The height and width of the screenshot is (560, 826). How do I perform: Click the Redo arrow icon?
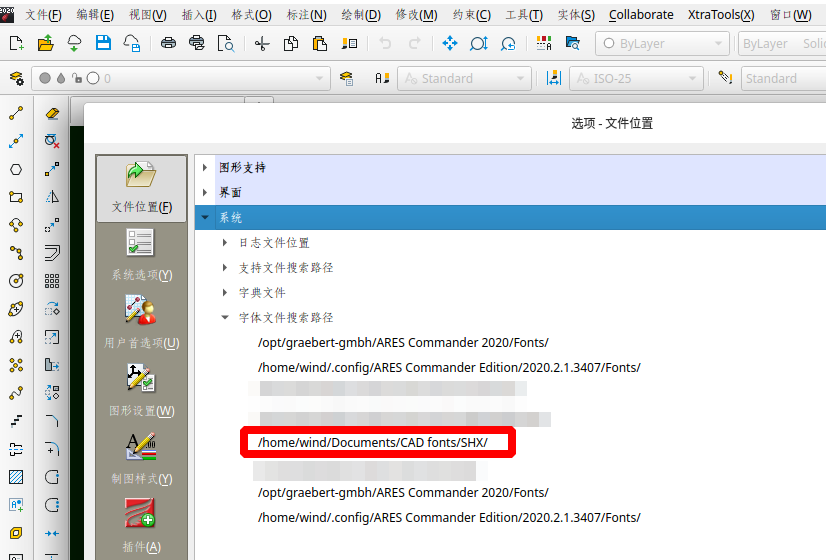coord(415,44)
